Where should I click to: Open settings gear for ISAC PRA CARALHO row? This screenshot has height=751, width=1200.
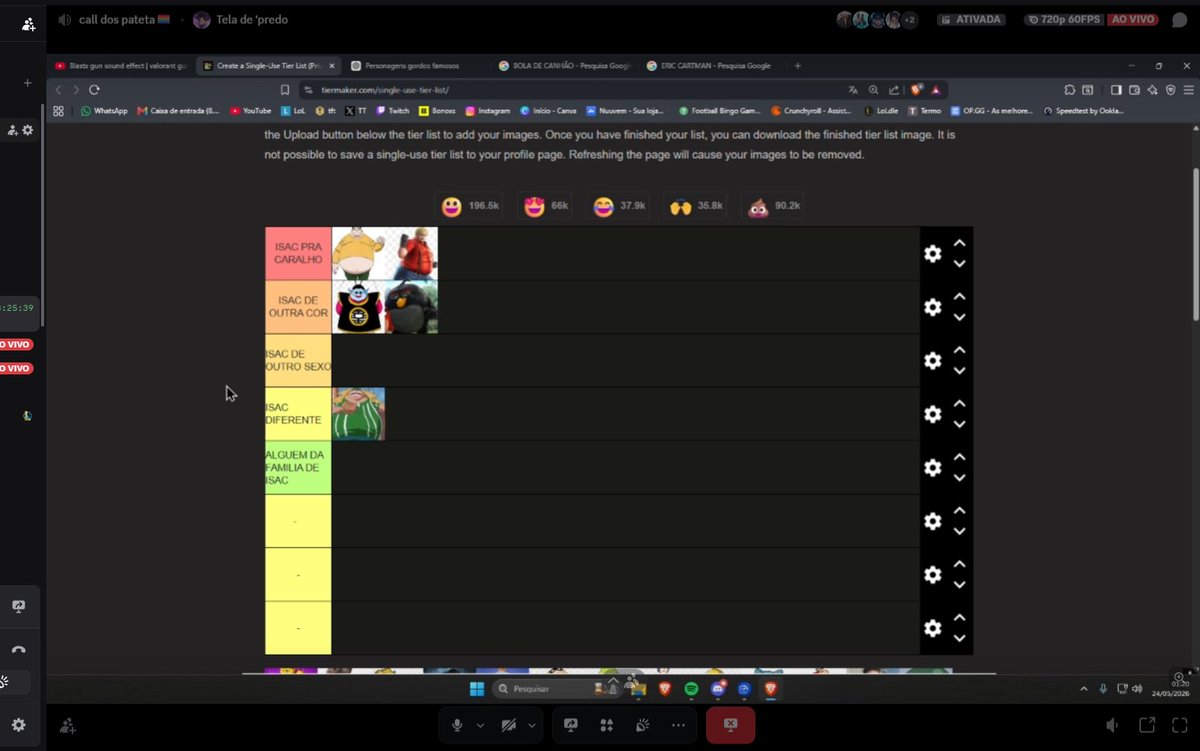click(x=933, y=254)
